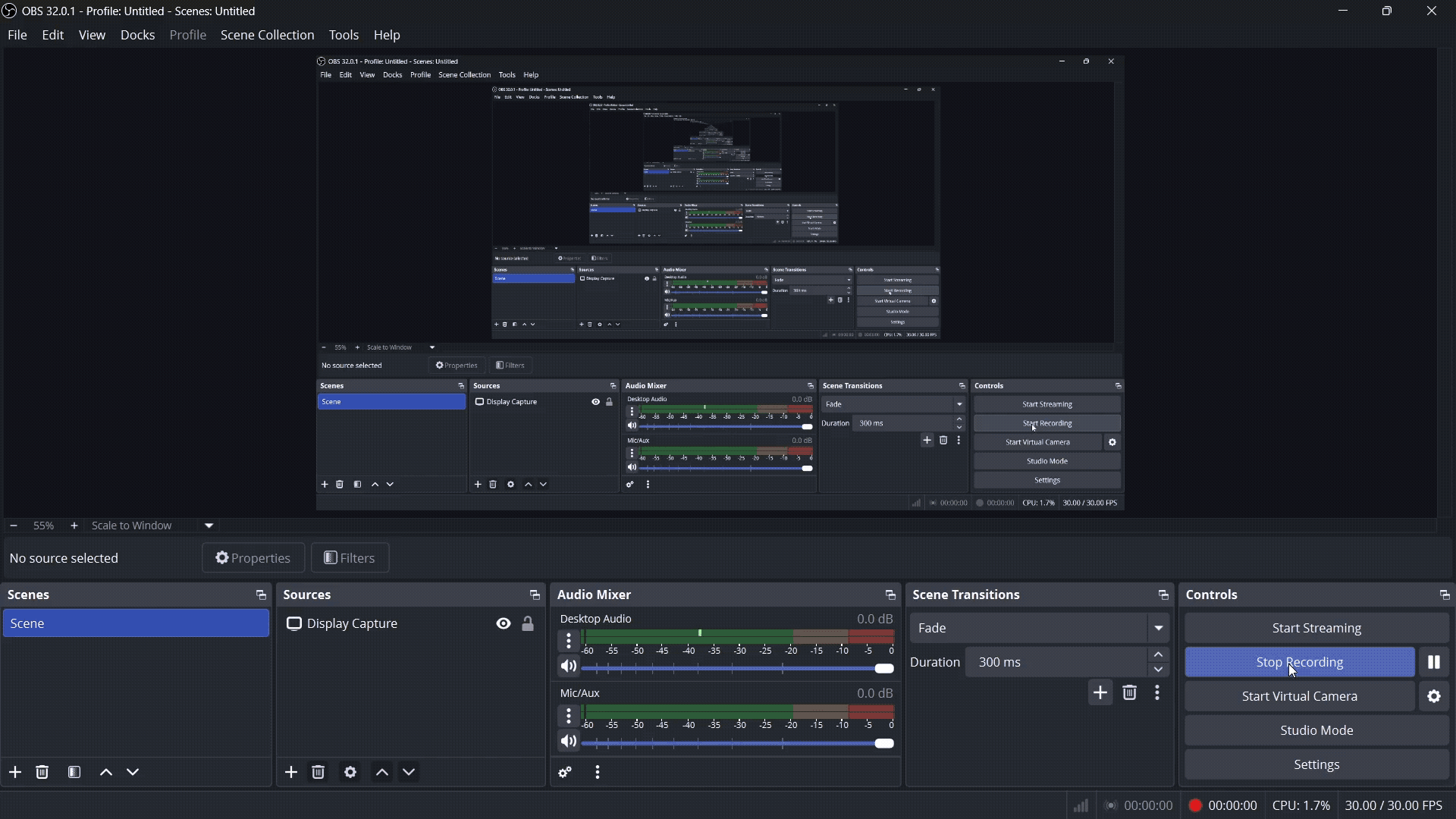Image resolution: width=1456 pixels, height=819 pixels.
Task: Mute Desktop Audio speaker
Action: [x=569, y=667]
